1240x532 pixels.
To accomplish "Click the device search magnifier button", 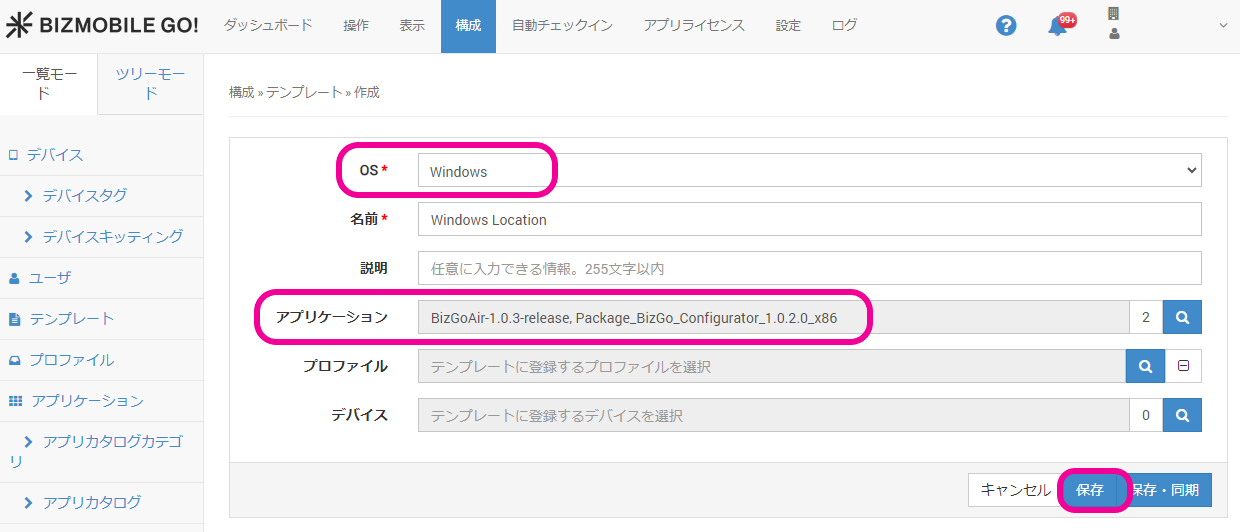I will [x=1182, y=415].
